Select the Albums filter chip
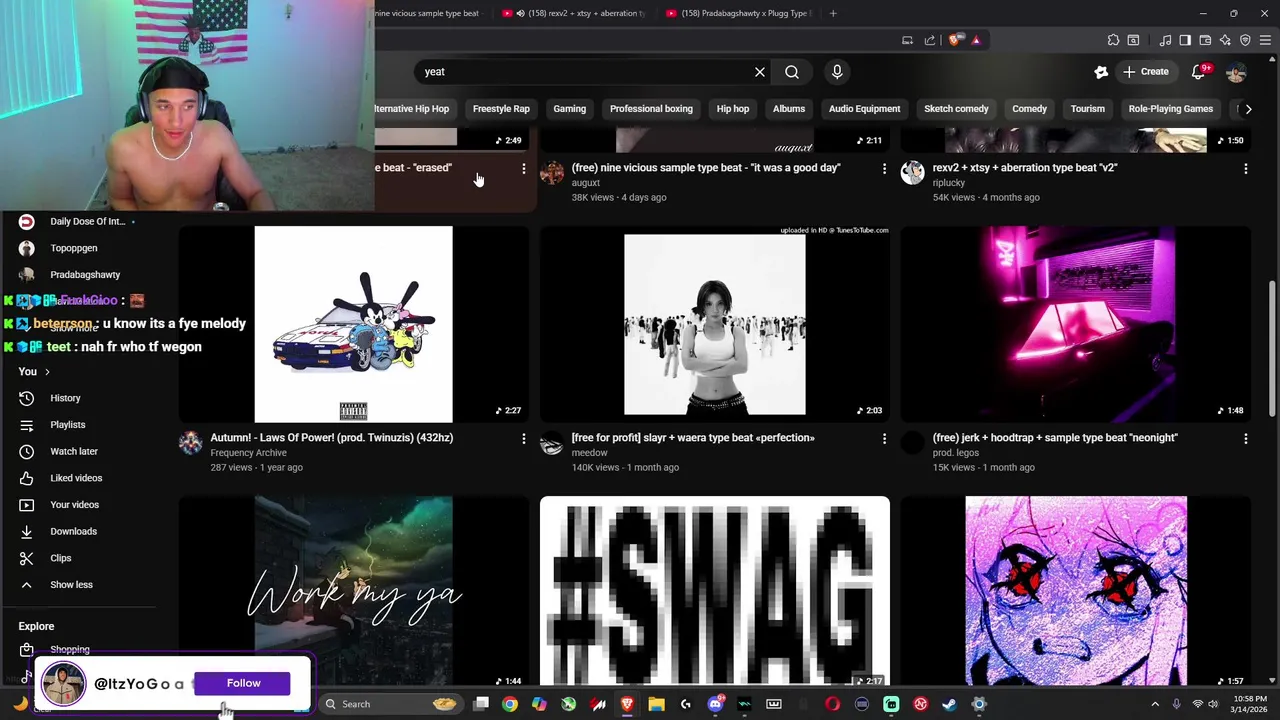1280x720 pixels. point(789,109)
